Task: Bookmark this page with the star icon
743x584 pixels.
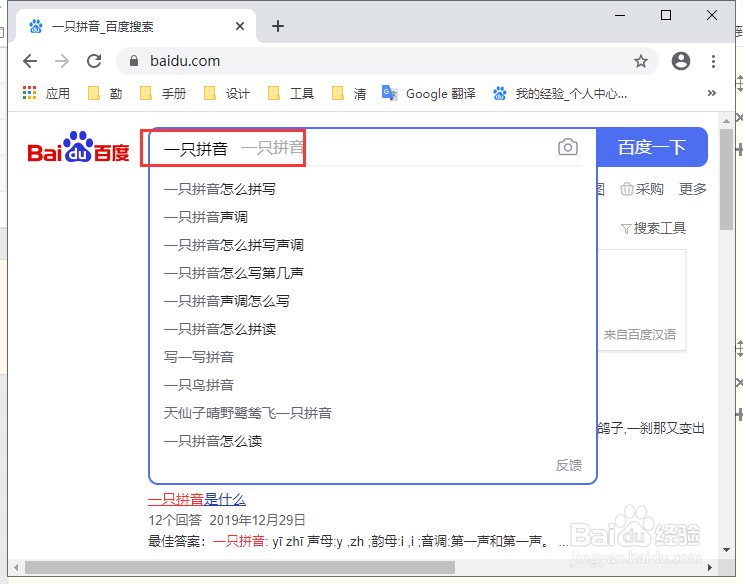Action: click(x=641, y=61)
